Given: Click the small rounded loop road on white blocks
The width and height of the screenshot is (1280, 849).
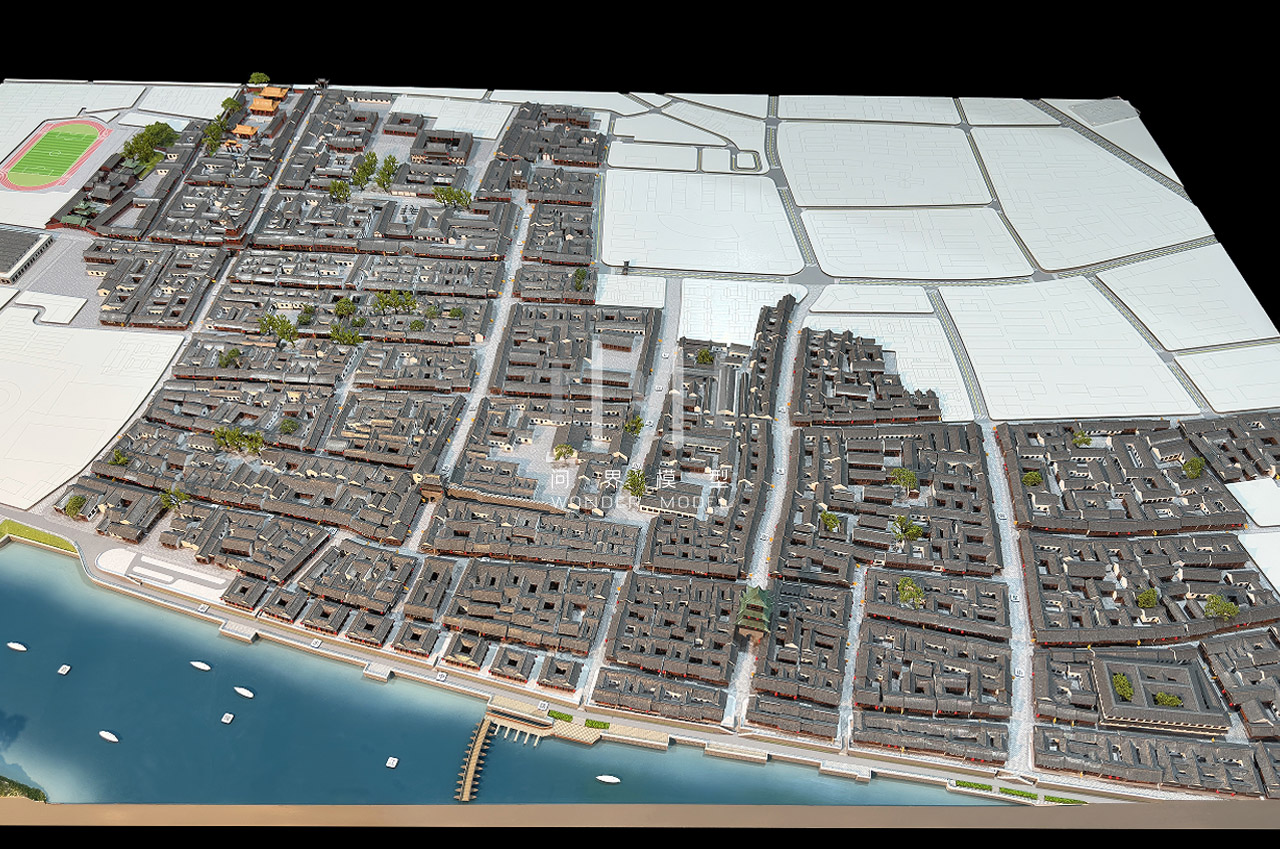Looking at the screenshot, I should point(745,160).
